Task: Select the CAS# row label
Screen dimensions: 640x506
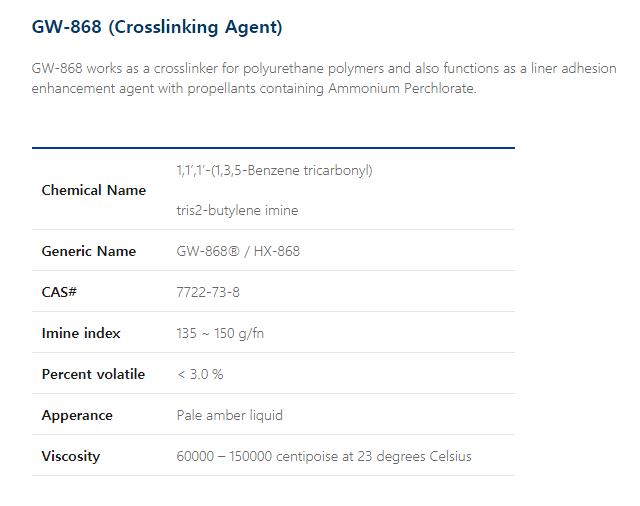Action: pyautogui.click(x=60, y=292)
